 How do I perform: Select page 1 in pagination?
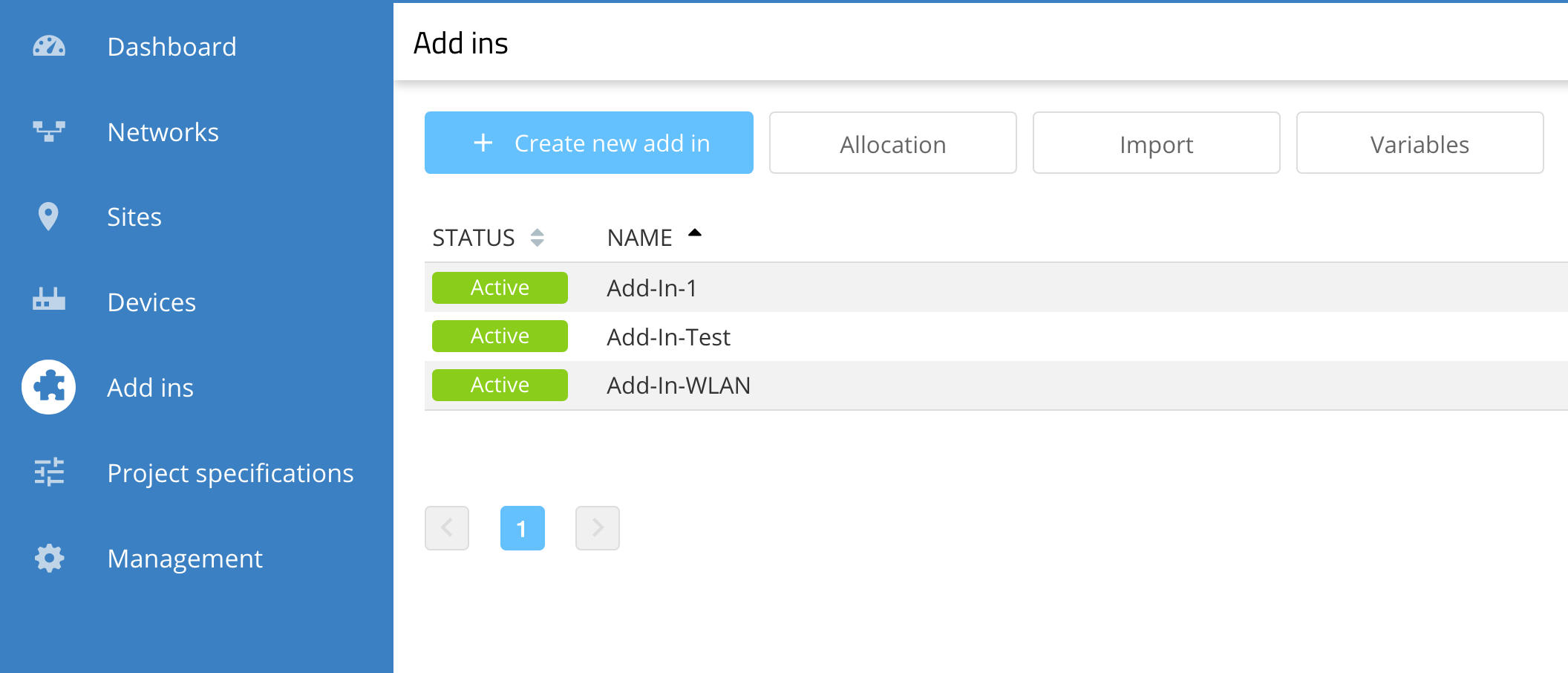[523, 528]
